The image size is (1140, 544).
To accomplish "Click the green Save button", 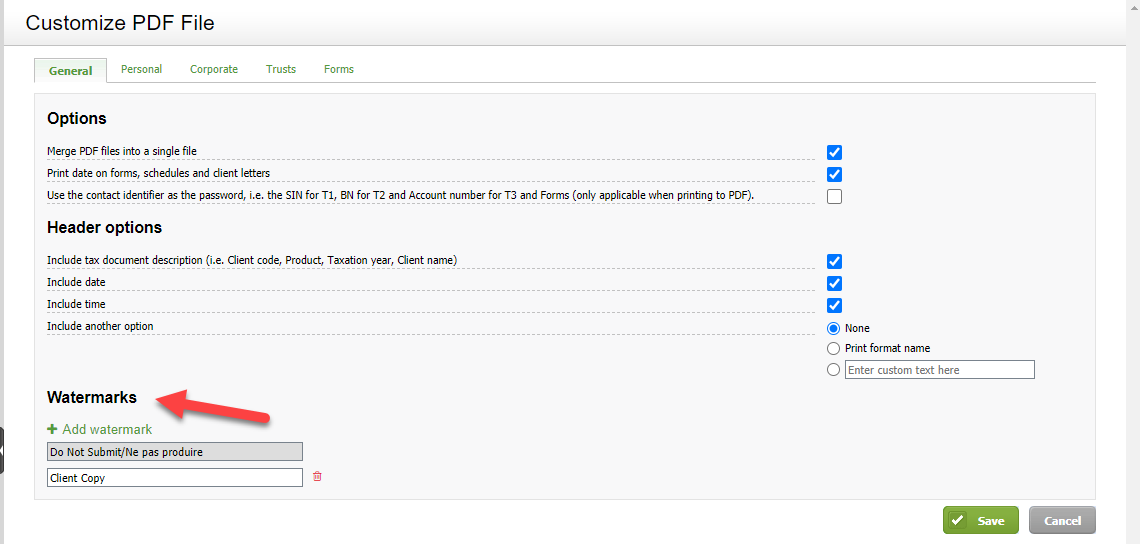I will (x=981, y=521).
